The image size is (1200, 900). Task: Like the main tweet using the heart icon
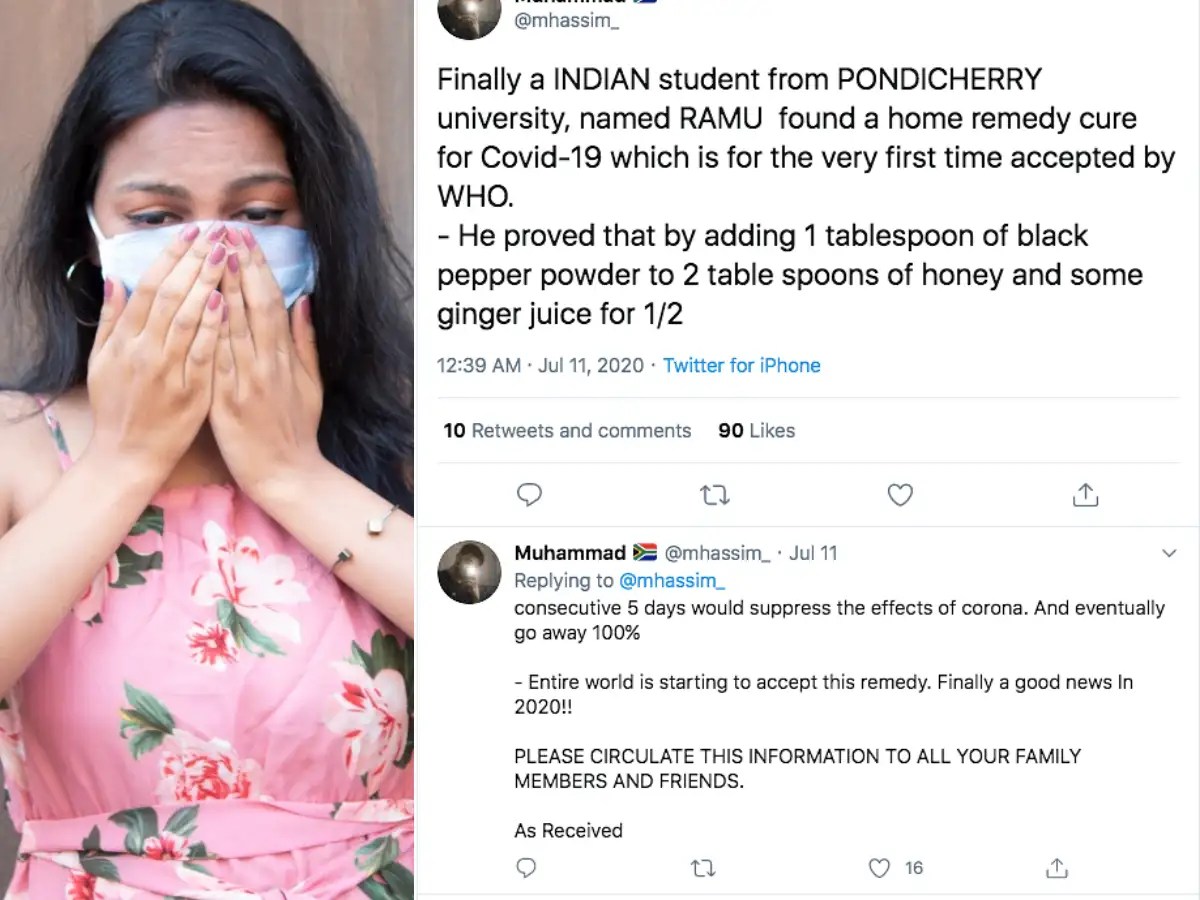[900, 495]
